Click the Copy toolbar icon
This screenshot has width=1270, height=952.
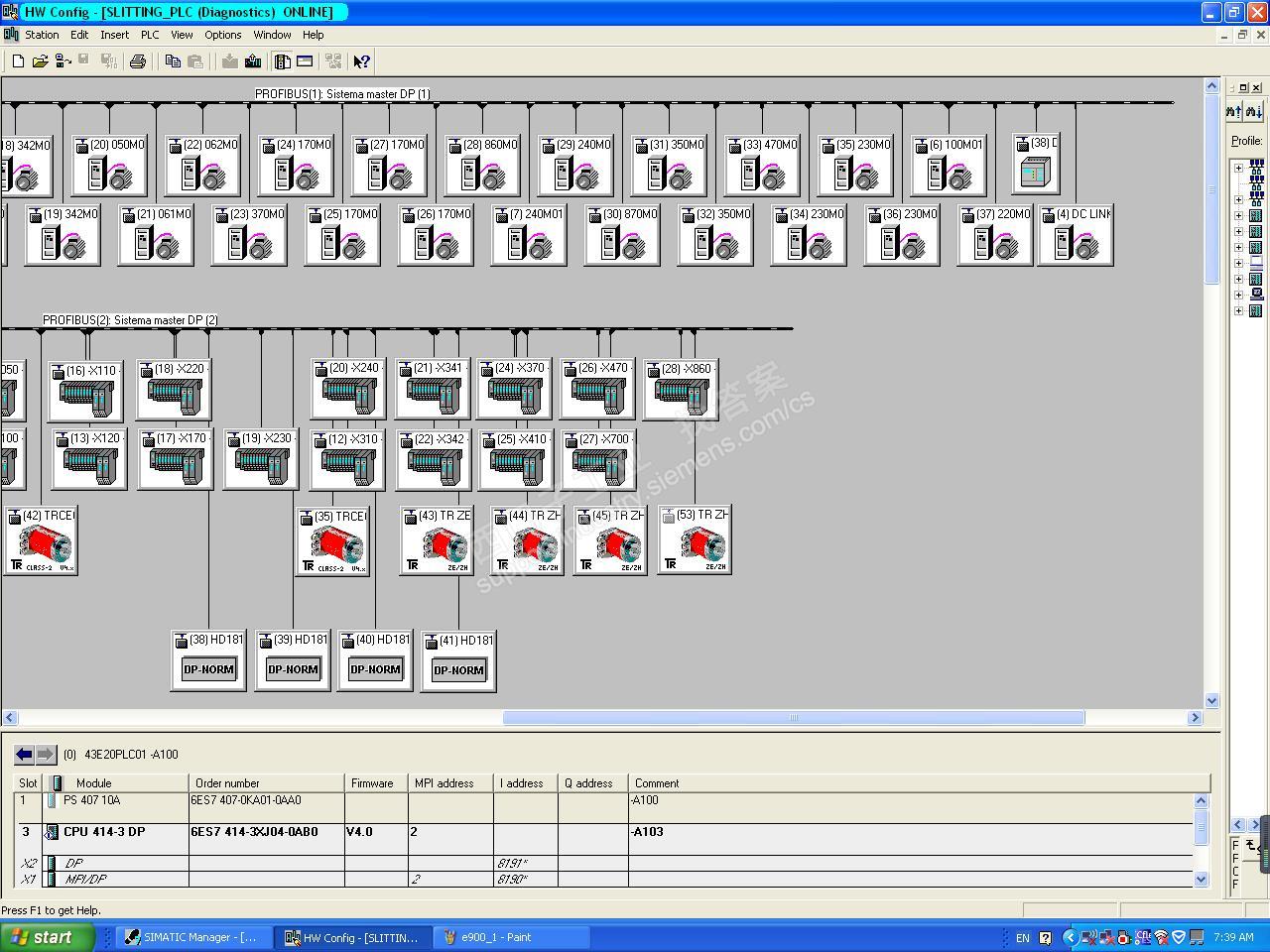coord(173,61)
